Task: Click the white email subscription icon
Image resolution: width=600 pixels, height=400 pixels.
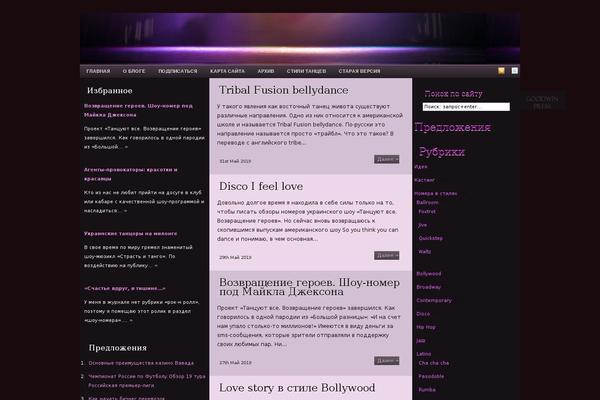Action: (x=515, y=71)
